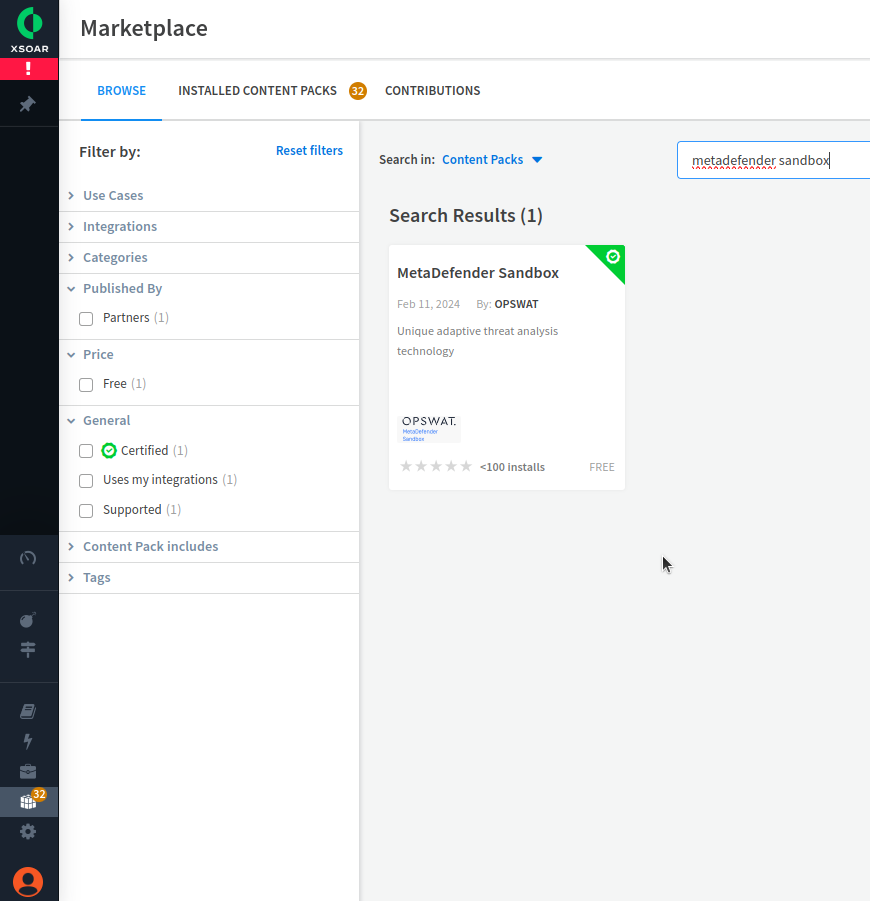Click the 'Unique adaptive threat analysis technology' description

click(x=478, y=341)
